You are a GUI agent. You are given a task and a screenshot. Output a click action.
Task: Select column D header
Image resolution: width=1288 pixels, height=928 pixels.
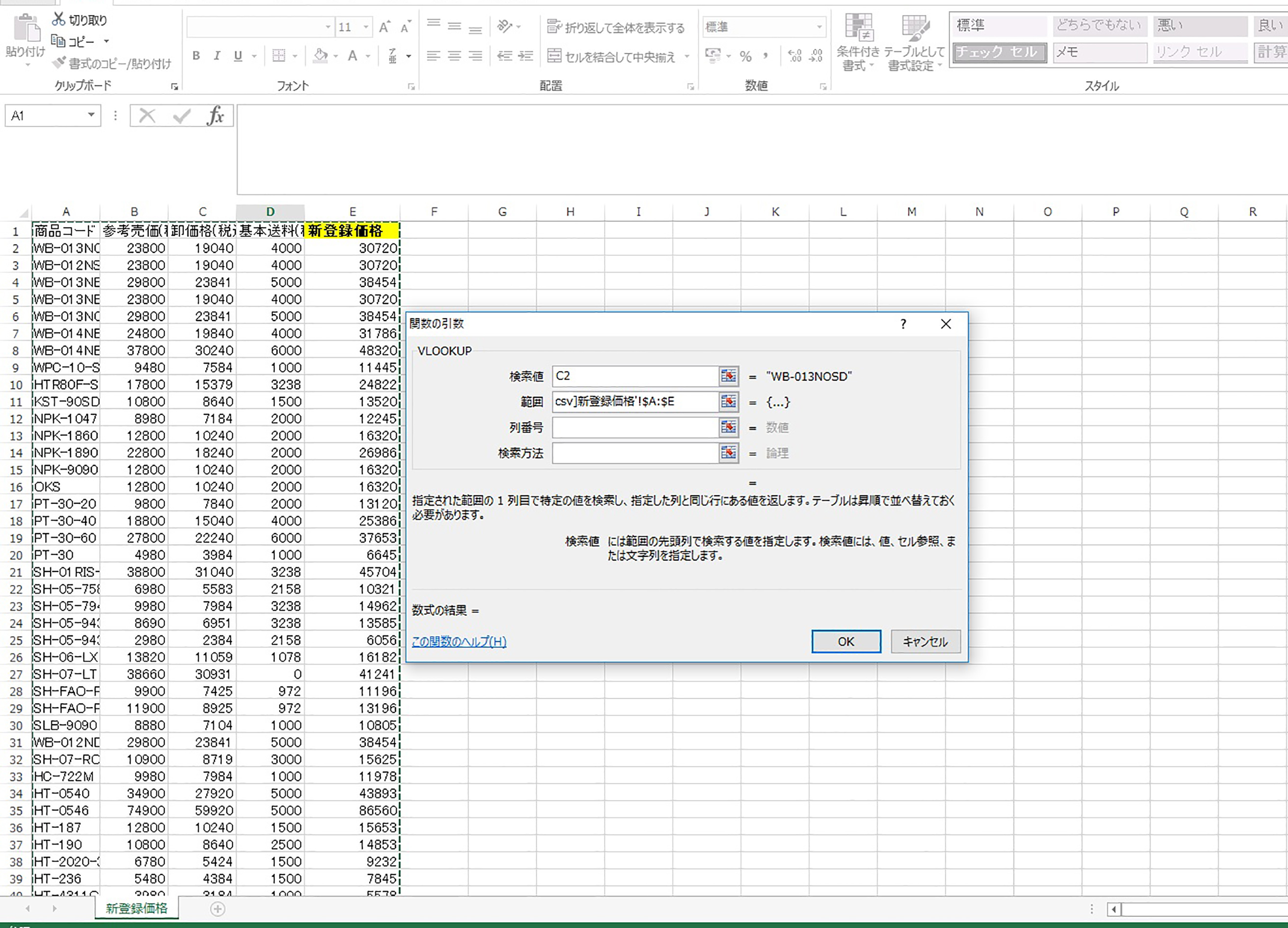tap(271, 212)
